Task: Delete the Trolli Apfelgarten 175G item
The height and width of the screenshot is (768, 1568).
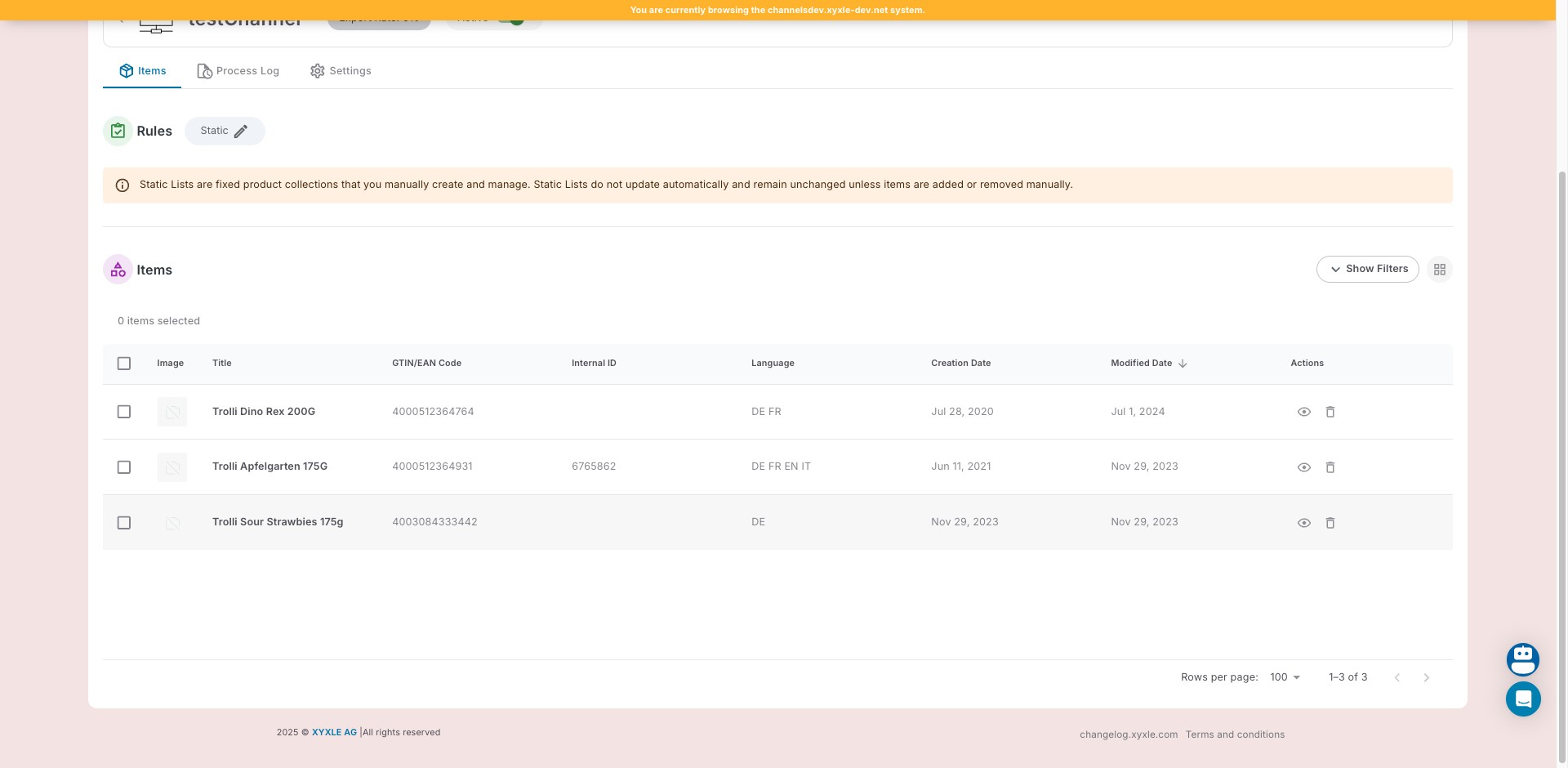Action: click(1330, 467)
